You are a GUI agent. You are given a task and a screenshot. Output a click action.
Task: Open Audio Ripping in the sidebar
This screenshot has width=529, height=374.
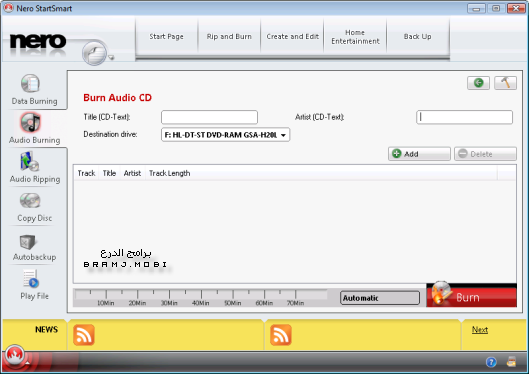pyautogui.click(x=35, y=167)
